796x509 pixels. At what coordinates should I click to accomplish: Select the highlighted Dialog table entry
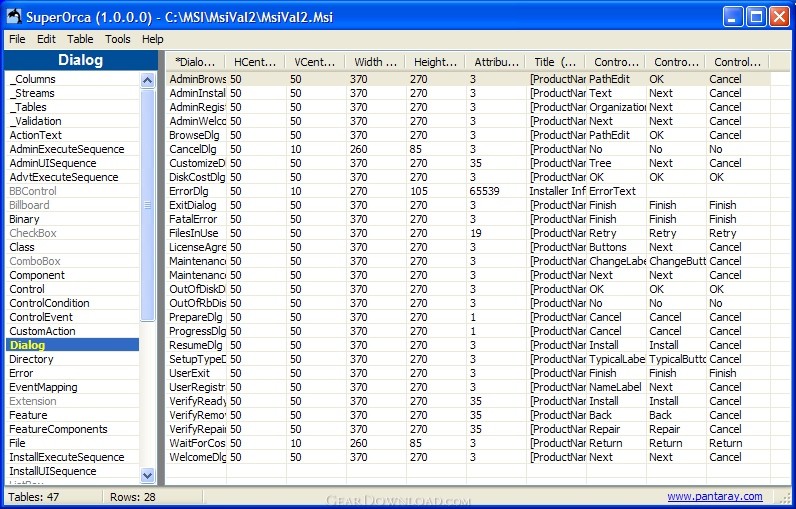72,345
